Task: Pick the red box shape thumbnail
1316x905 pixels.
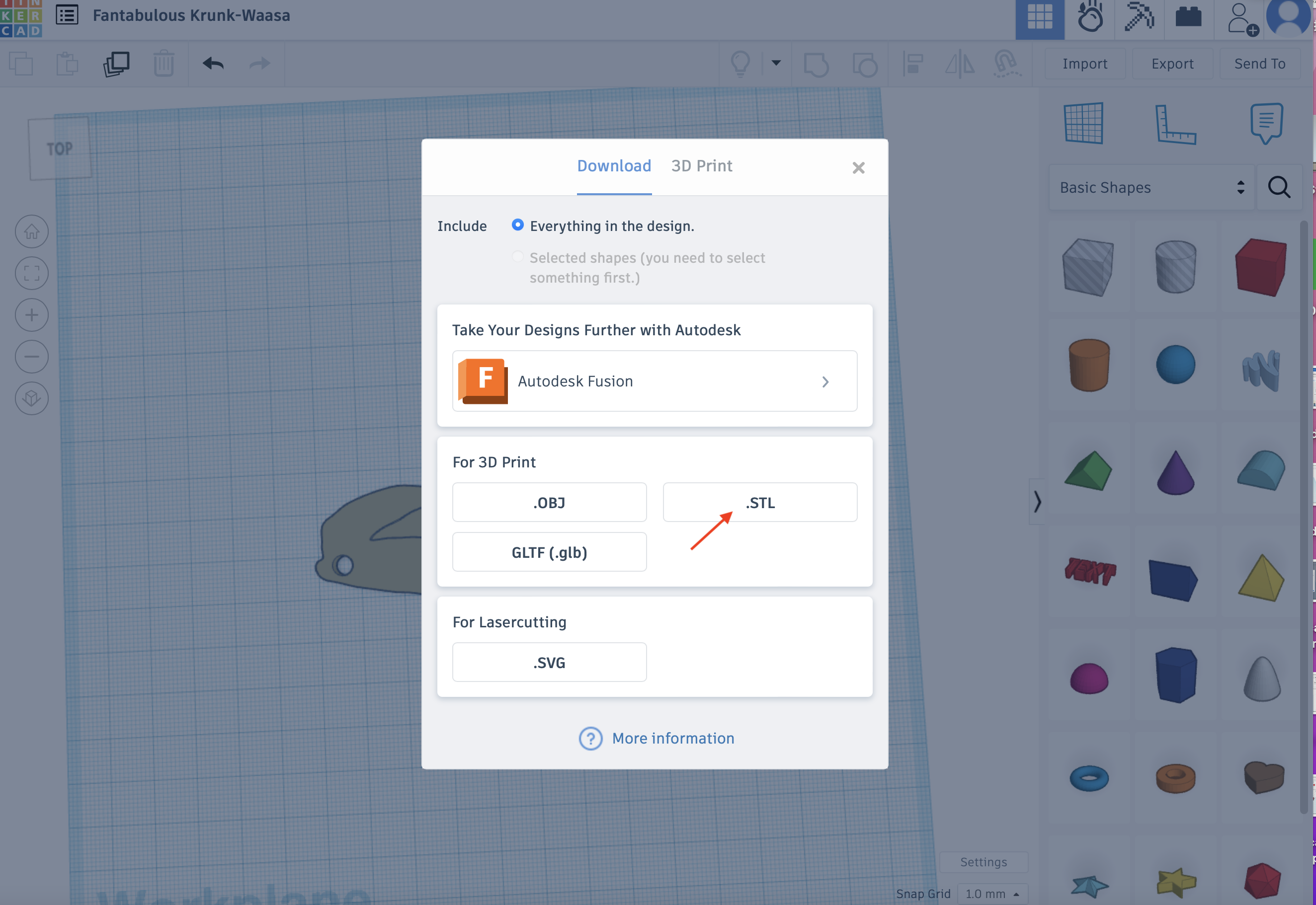Action: (x=1260, y=267)
